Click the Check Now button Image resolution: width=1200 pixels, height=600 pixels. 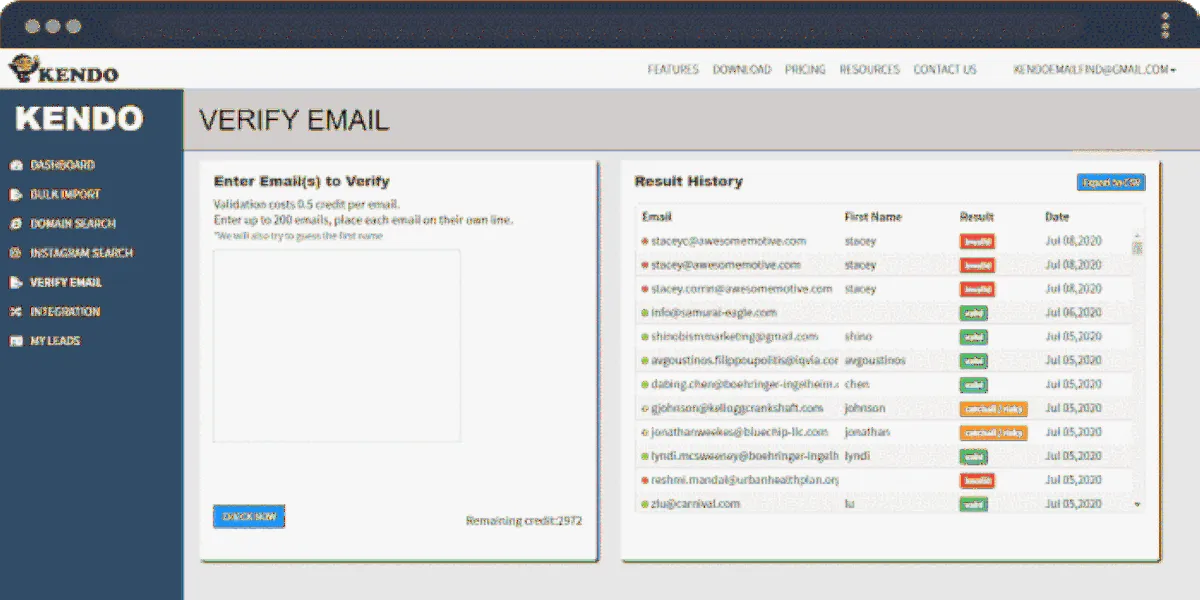(x=249, y=517)
